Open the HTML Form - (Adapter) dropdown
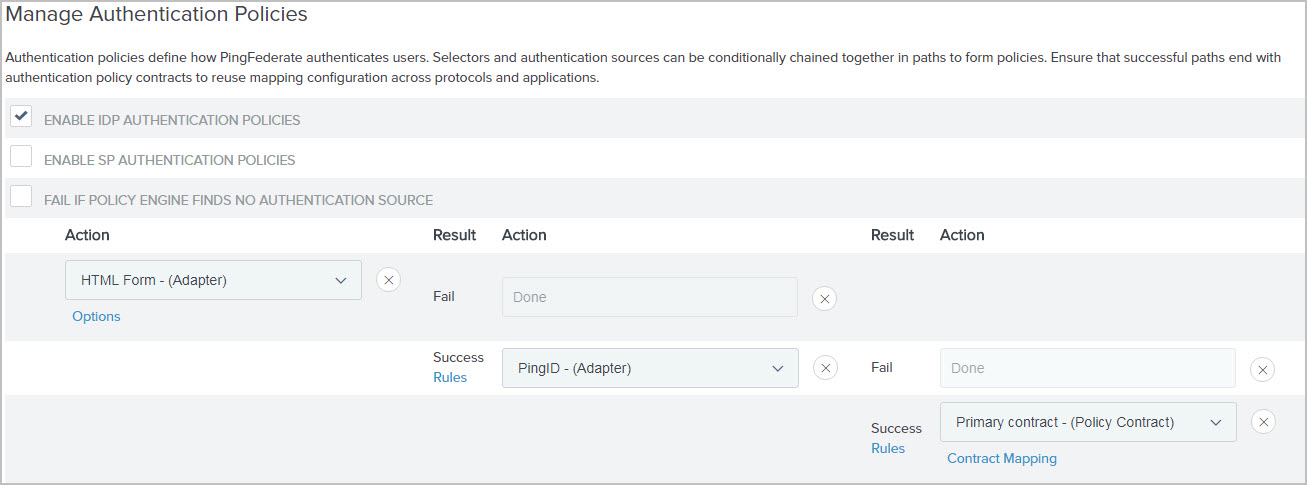Viewport: 1307px width, 485px height. (213, 280)
